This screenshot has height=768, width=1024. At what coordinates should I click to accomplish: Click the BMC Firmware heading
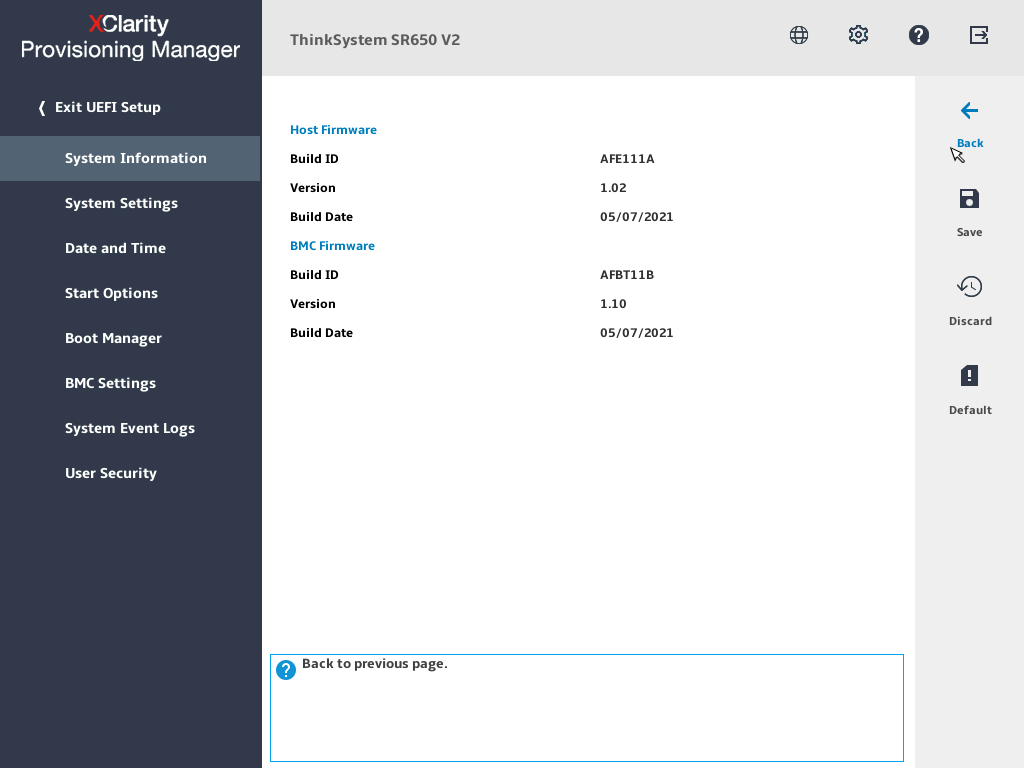(x=332, y=246)
